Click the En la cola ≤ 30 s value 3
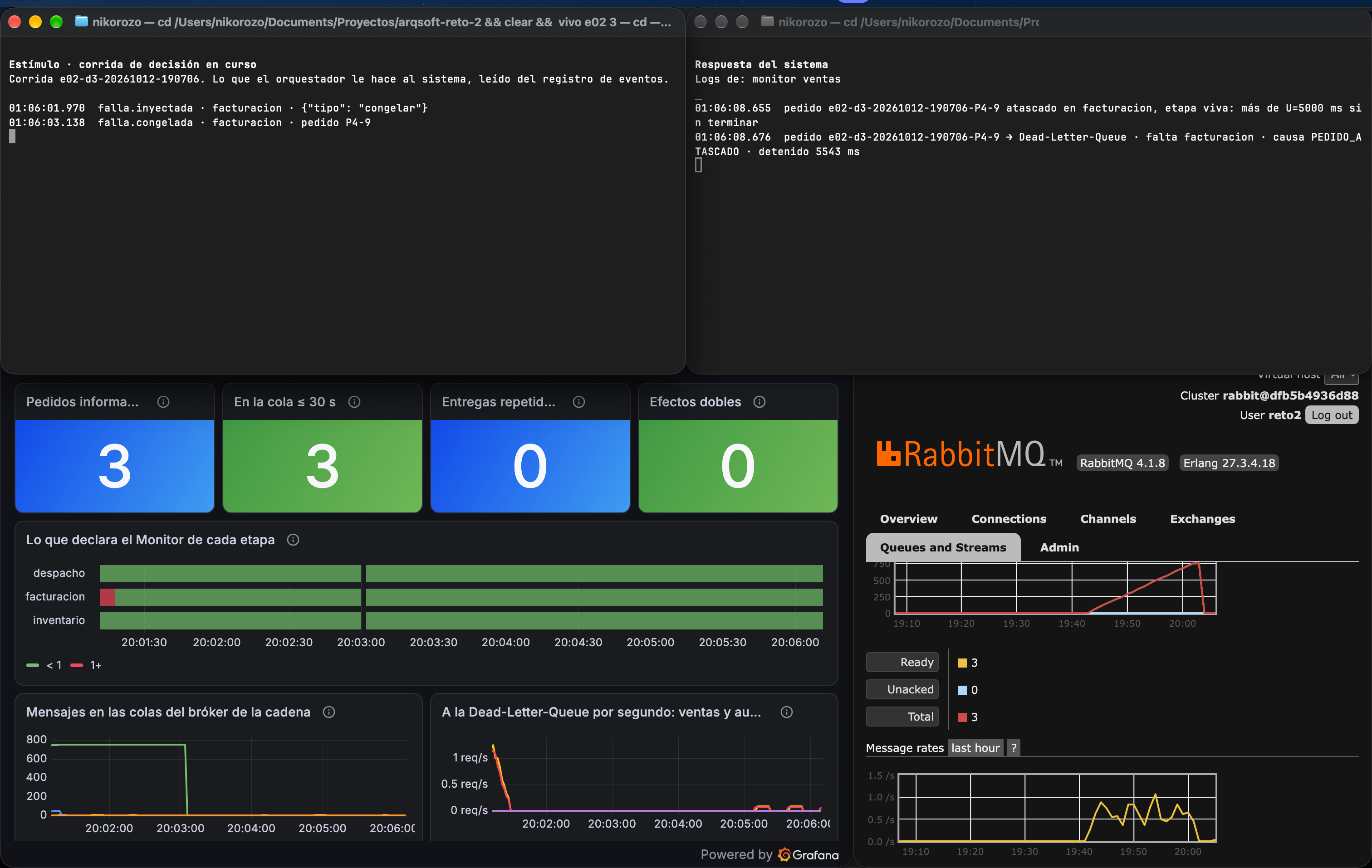 pyautogui.click(x=323, y=467)
